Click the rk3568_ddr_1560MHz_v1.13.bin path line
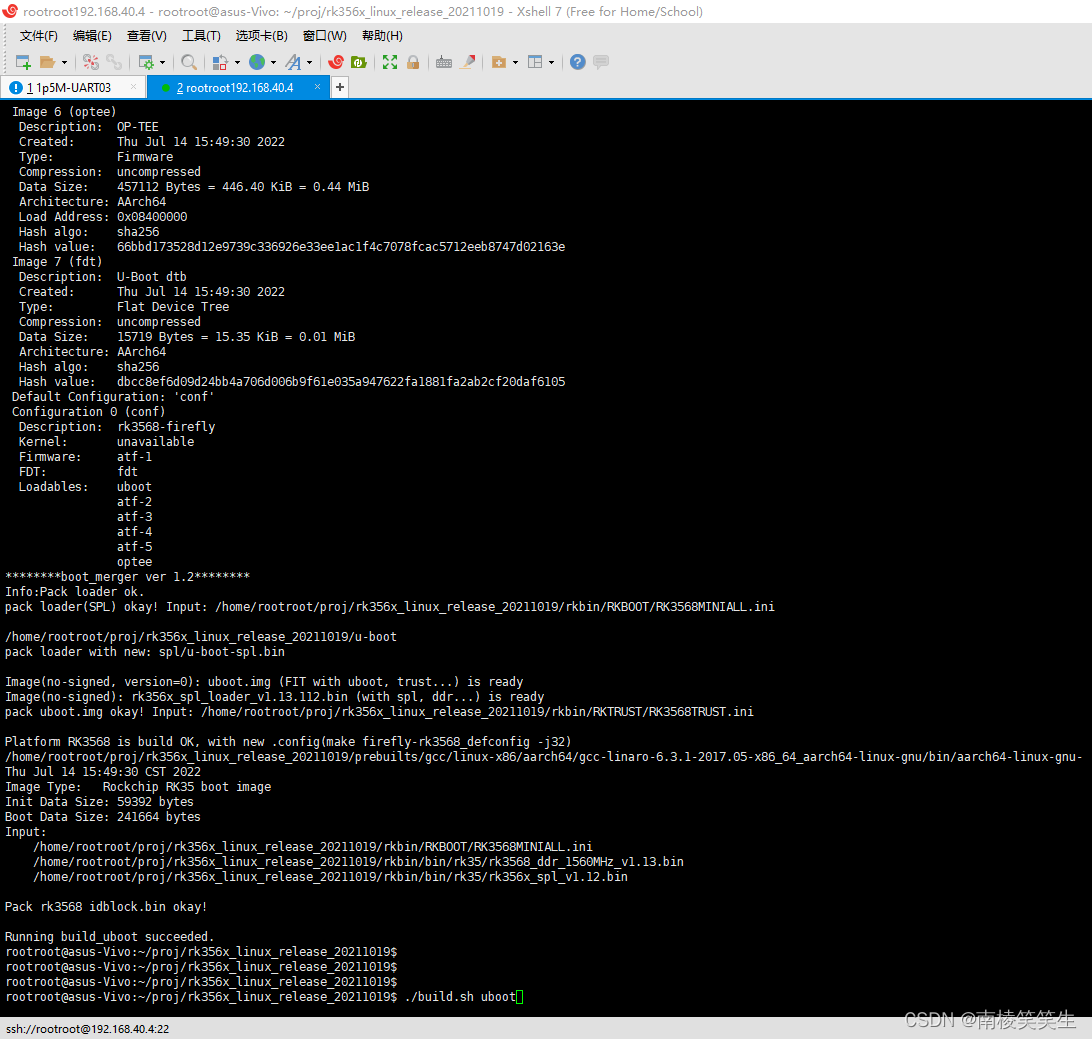Viewport: 1092px width, 1039px height. pos(359,861)
